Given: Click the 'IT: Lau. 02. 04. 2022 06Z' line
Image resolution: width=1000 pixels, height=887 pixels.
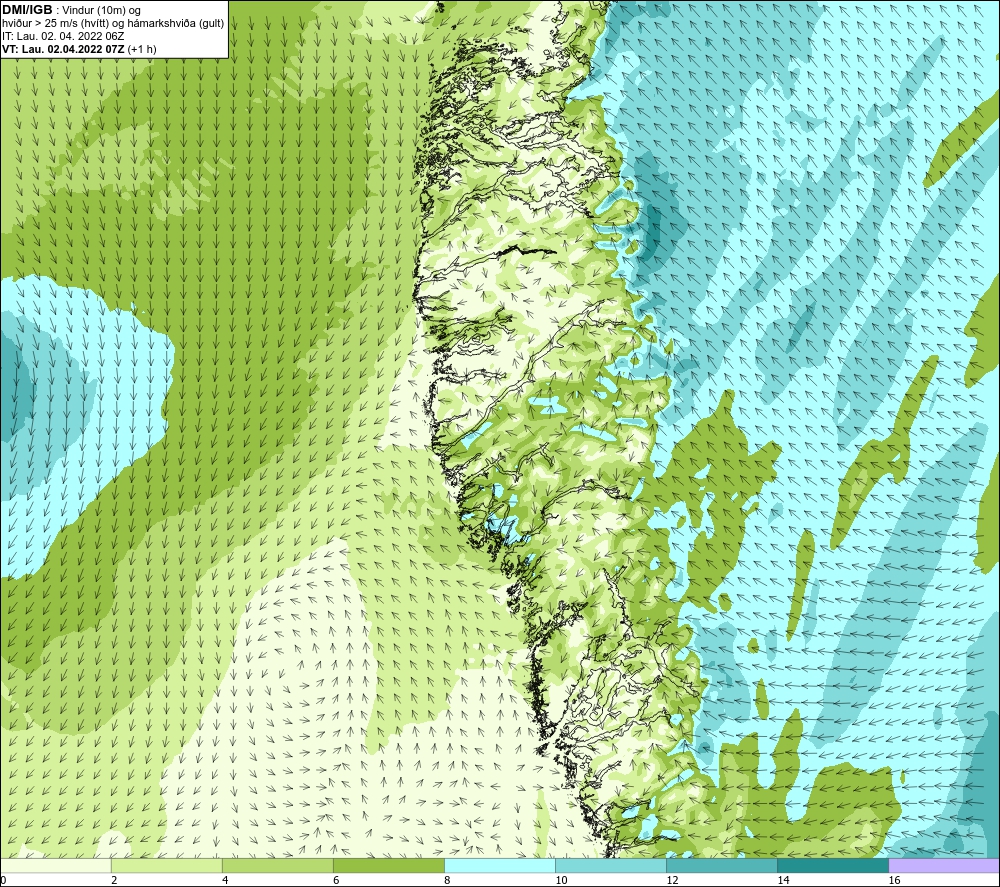Looking at the screenshot, I should pyautogui.click(x=62, y=36).
